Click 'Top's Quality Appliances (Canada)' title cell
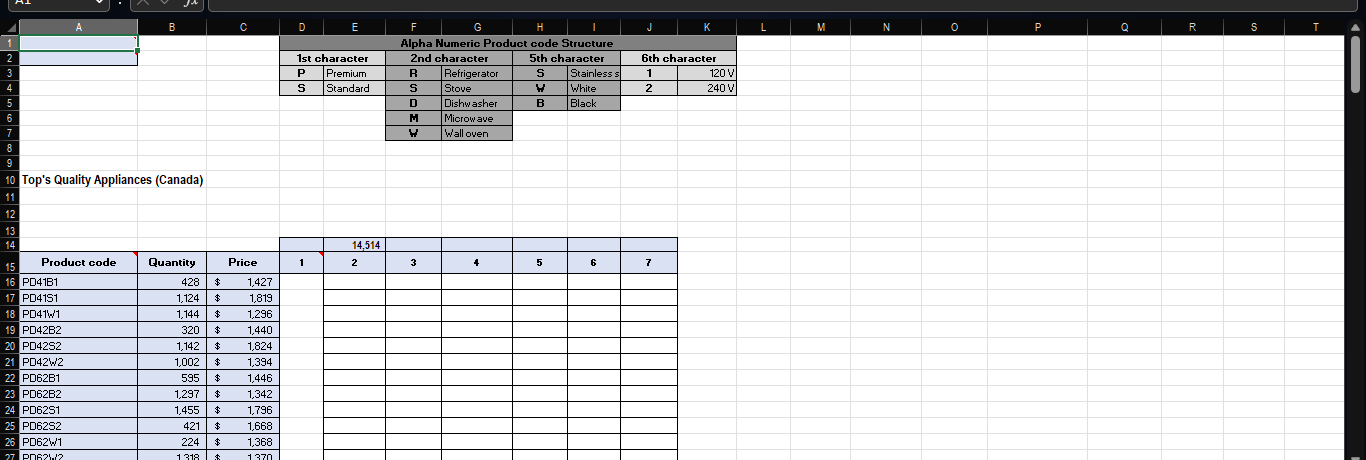Viewport: 1366px width, 460px height. tap(113, 180)
